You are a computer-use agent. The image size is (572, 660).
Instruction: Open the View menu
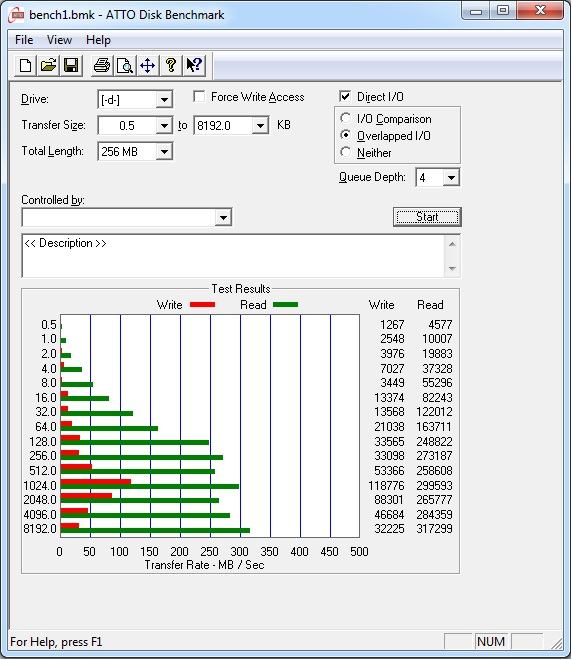point(59,40)
